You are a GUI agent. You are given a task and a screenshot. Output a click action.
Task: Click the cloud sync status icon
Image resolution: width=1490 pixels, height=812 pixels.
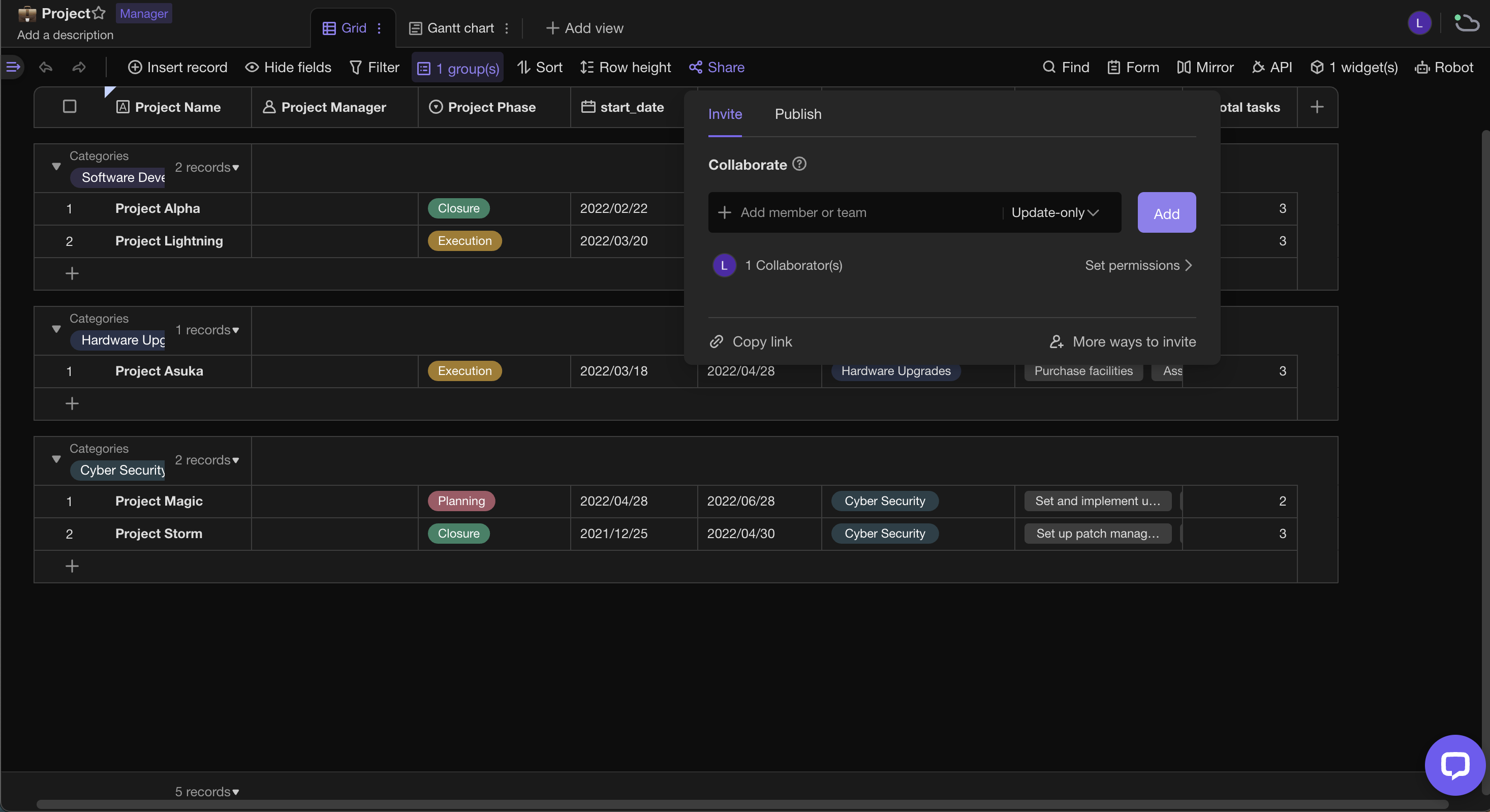(1466, 23)
